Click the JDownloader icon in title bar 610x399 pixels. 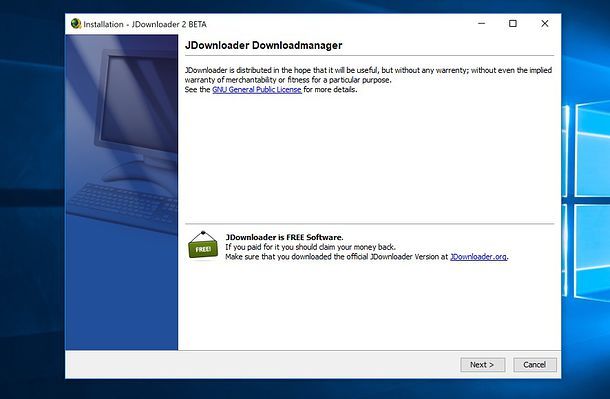(x=76, y=24)
